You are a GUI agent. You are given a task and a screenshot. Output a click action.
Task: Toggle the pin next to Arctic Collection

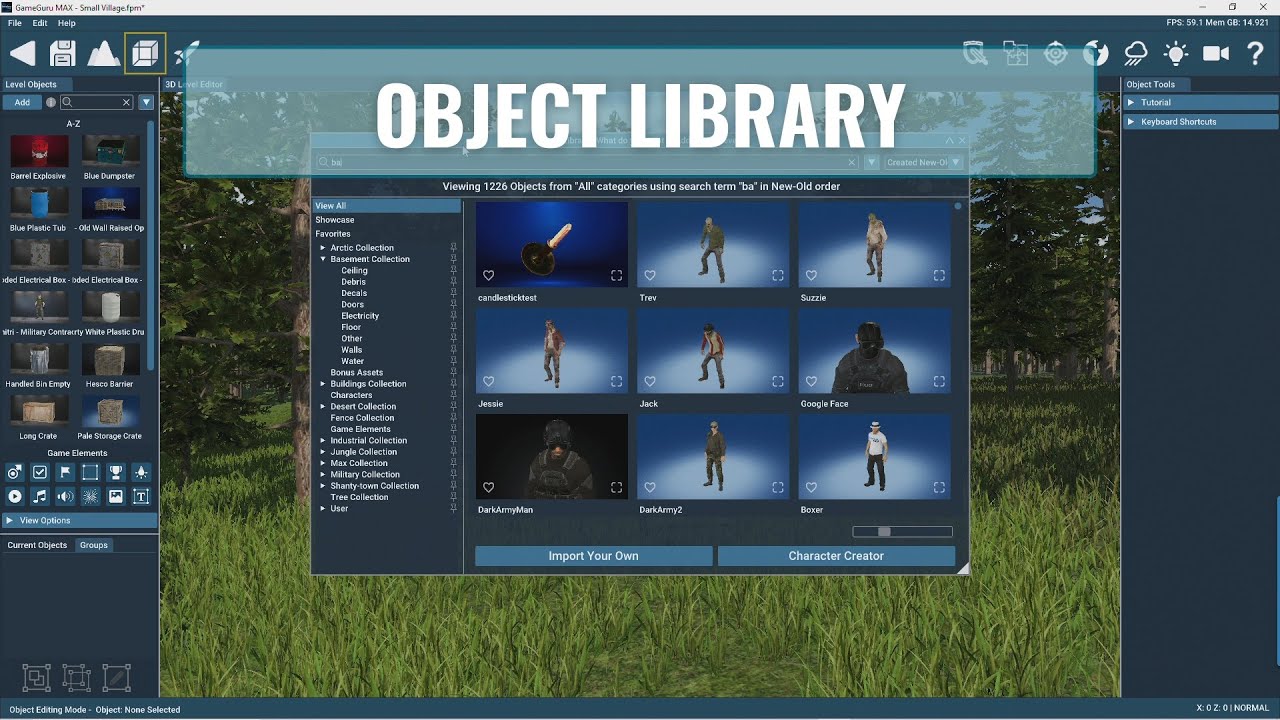(453, 247)
